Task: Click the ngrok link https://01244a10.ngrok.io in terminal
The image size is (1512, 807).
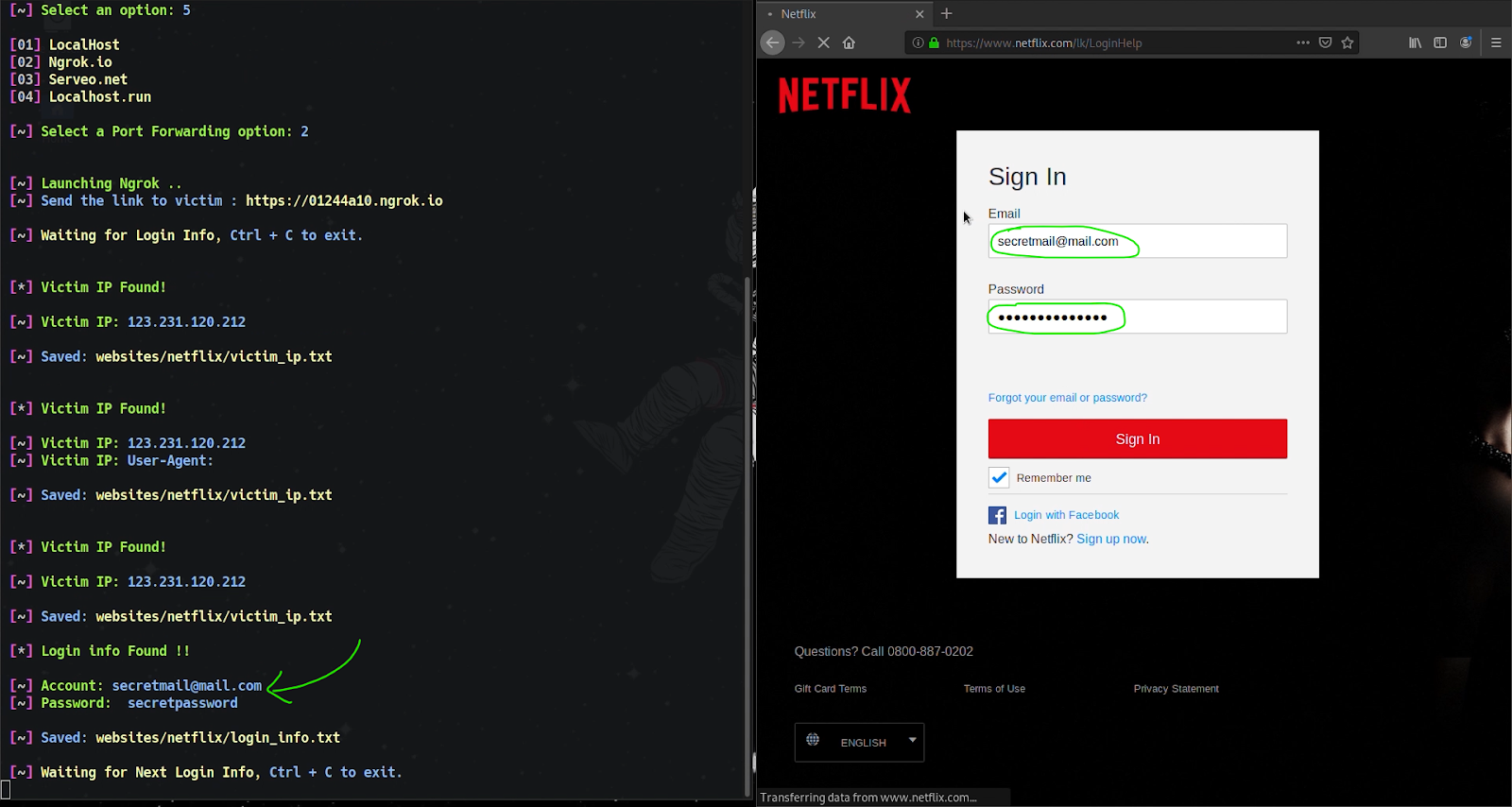Action: (344, 200)
